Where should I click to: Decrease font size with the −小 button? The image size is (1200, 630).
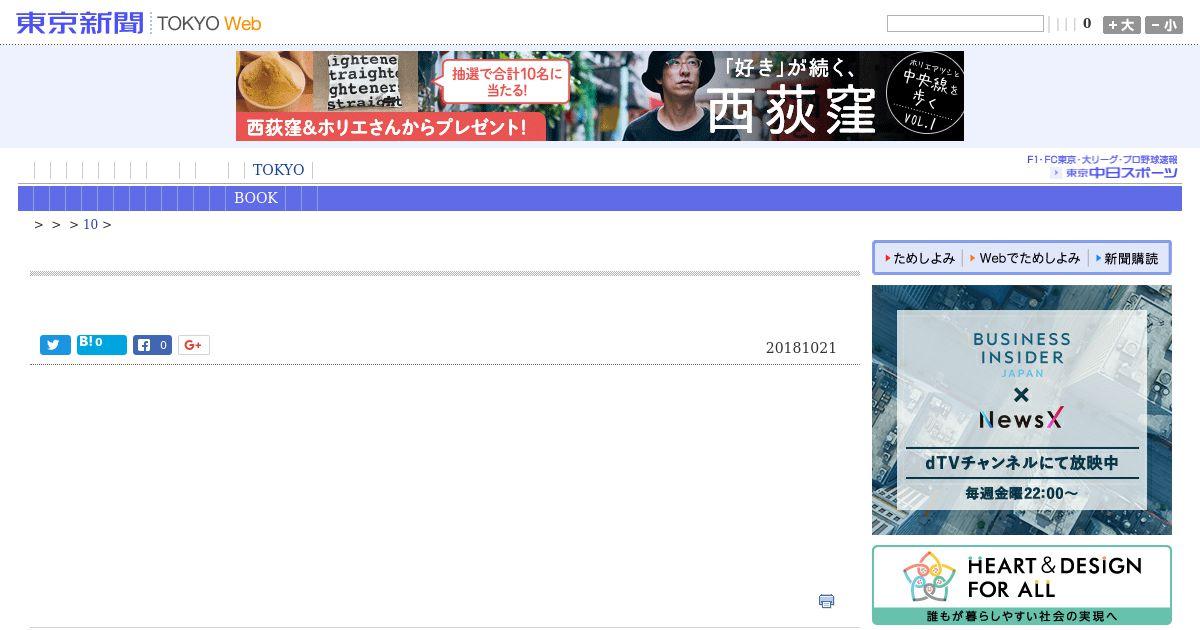pyautogui.click(x=1164, y=25)
